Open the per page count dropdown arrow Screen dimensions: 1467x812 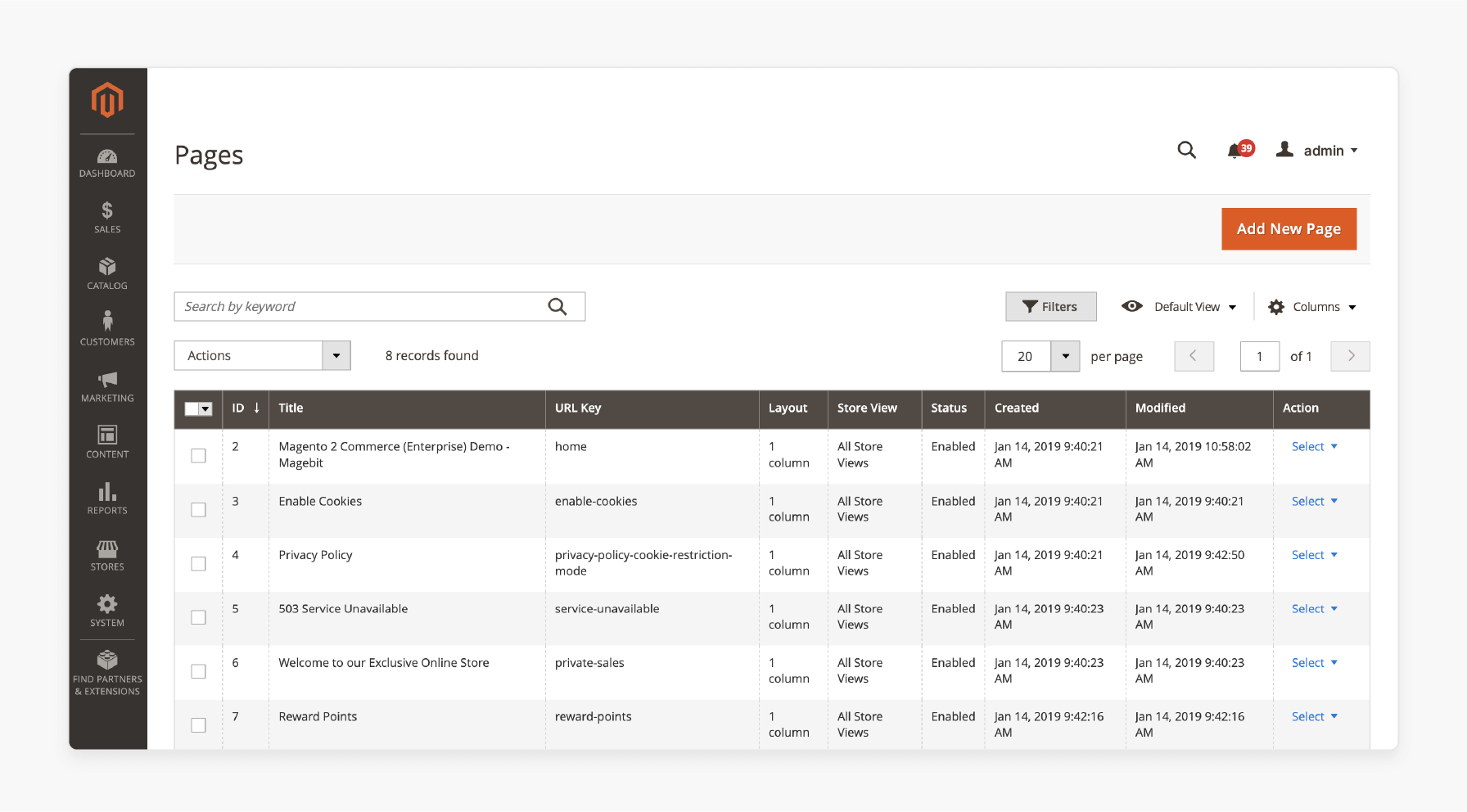point(1066,356)
